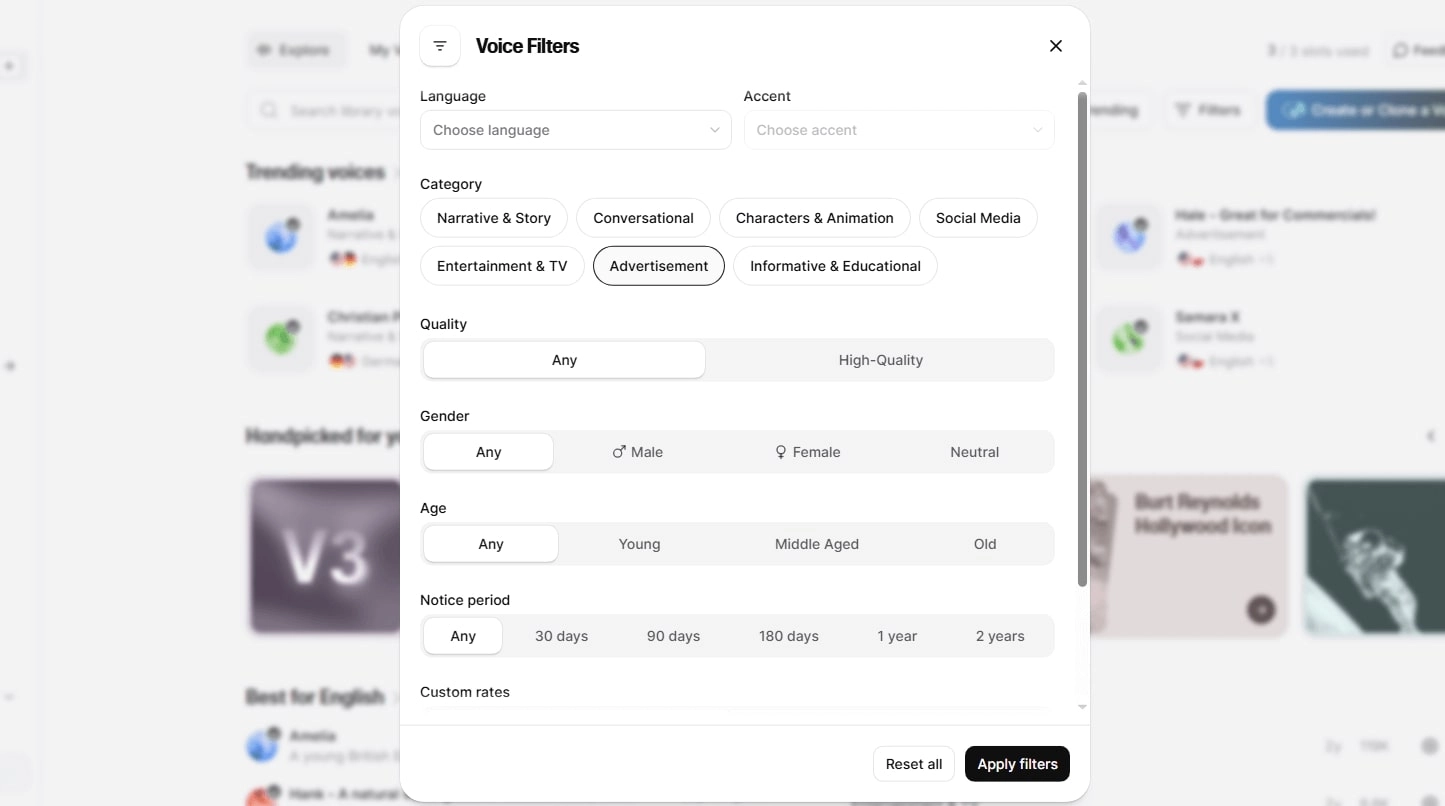The image size is (1445, 806).
Task: Switch to the Explore tab
Action: point(296,49)
